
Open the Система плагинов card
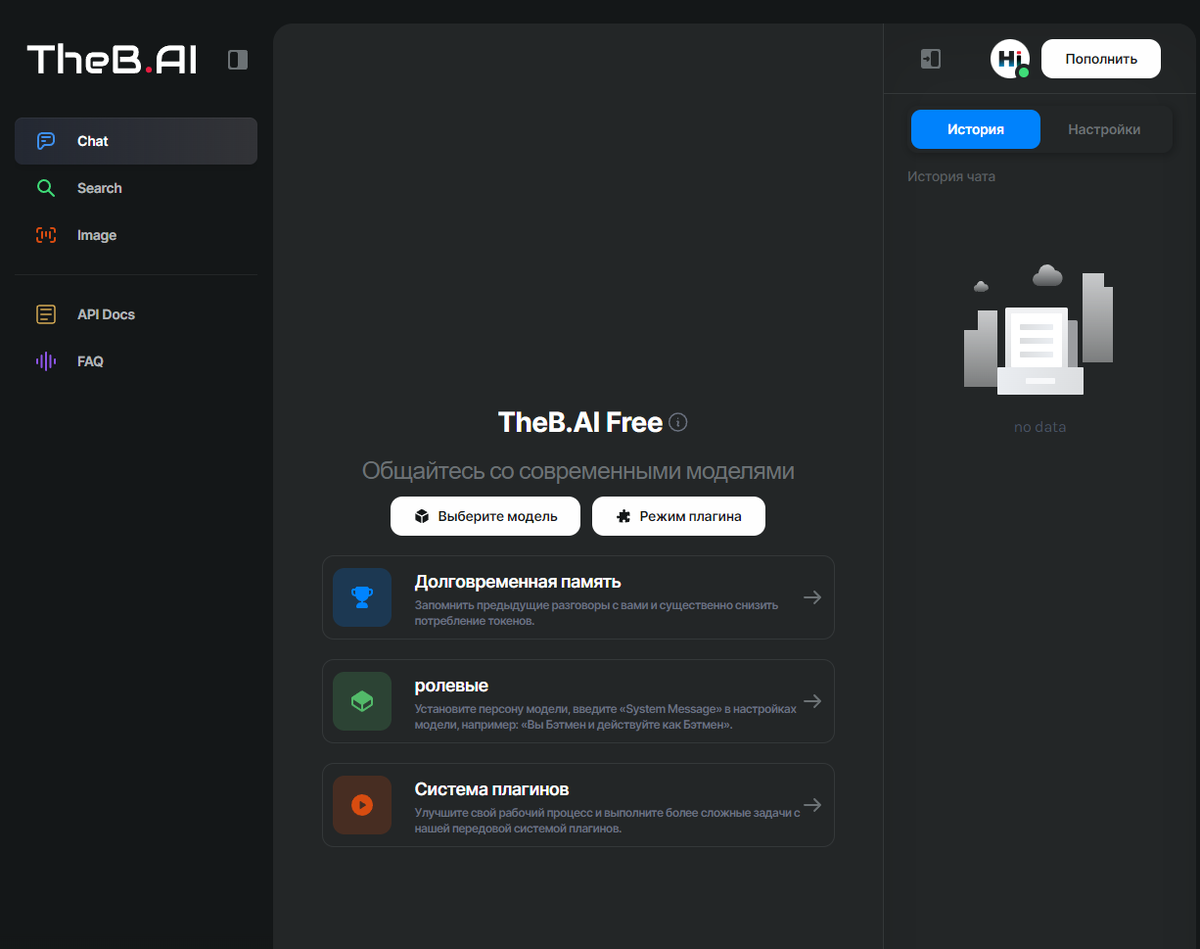(x=578, y=805)
